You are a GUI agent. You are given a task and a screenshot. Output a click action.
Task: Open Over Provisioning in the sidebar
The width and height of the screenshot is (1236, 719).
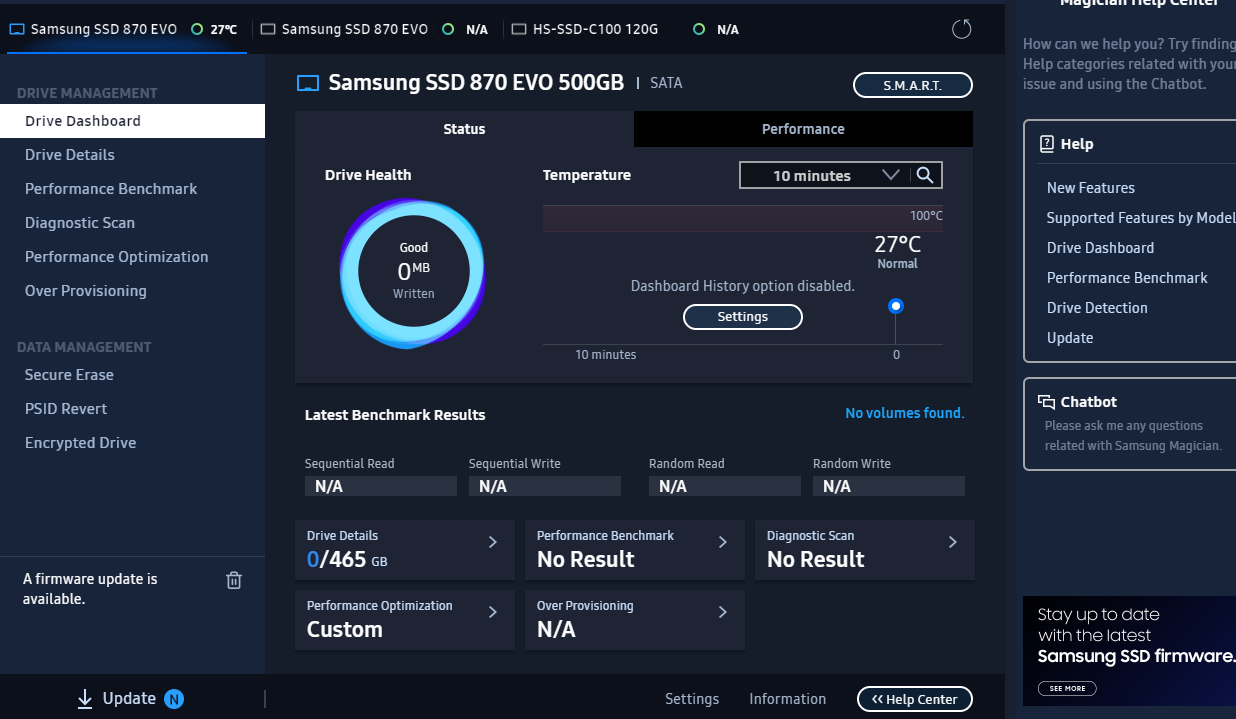[x=132, y=291]
